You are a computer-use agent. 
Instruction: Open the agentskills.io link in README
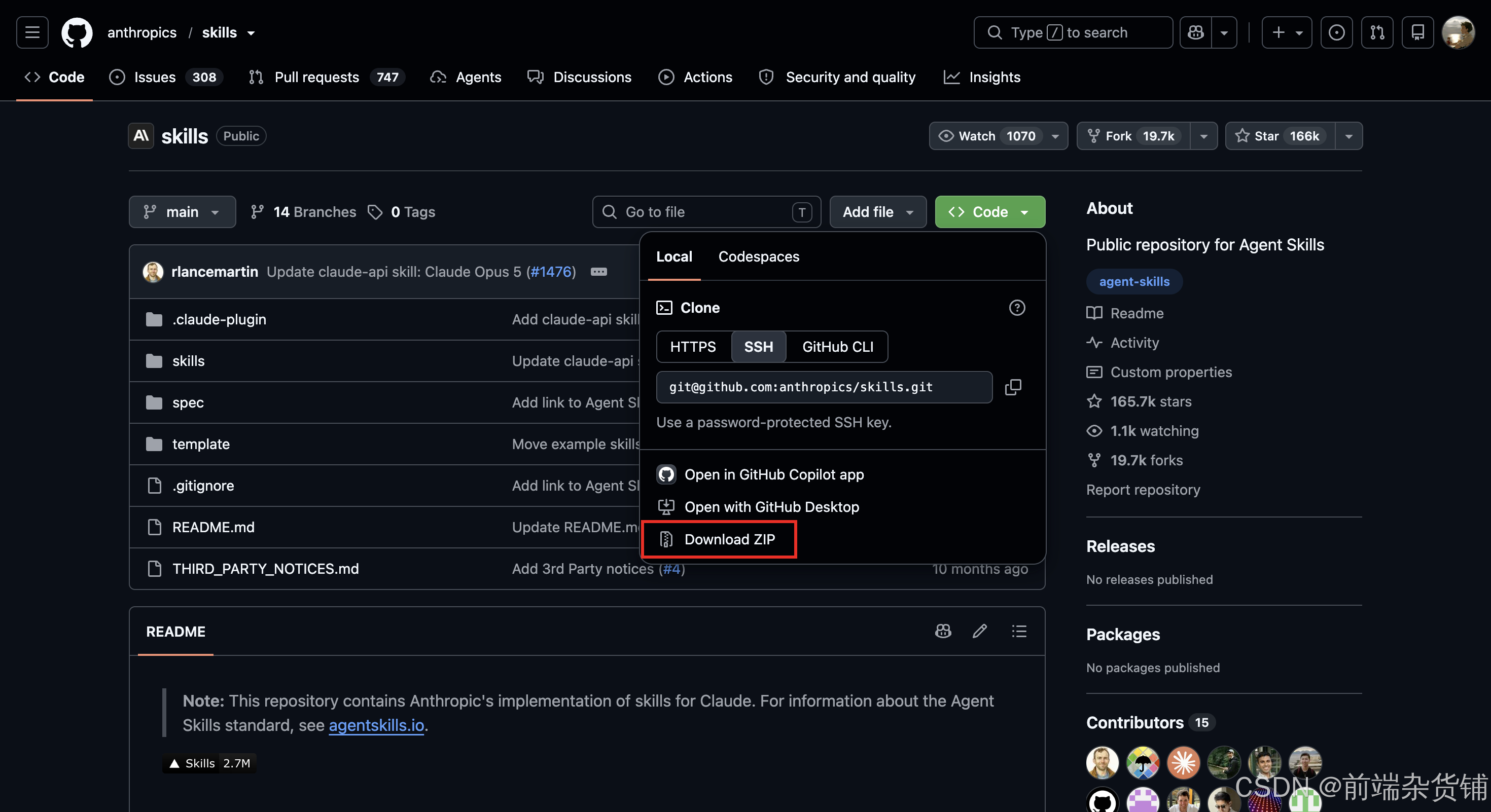tap(376, 725)
